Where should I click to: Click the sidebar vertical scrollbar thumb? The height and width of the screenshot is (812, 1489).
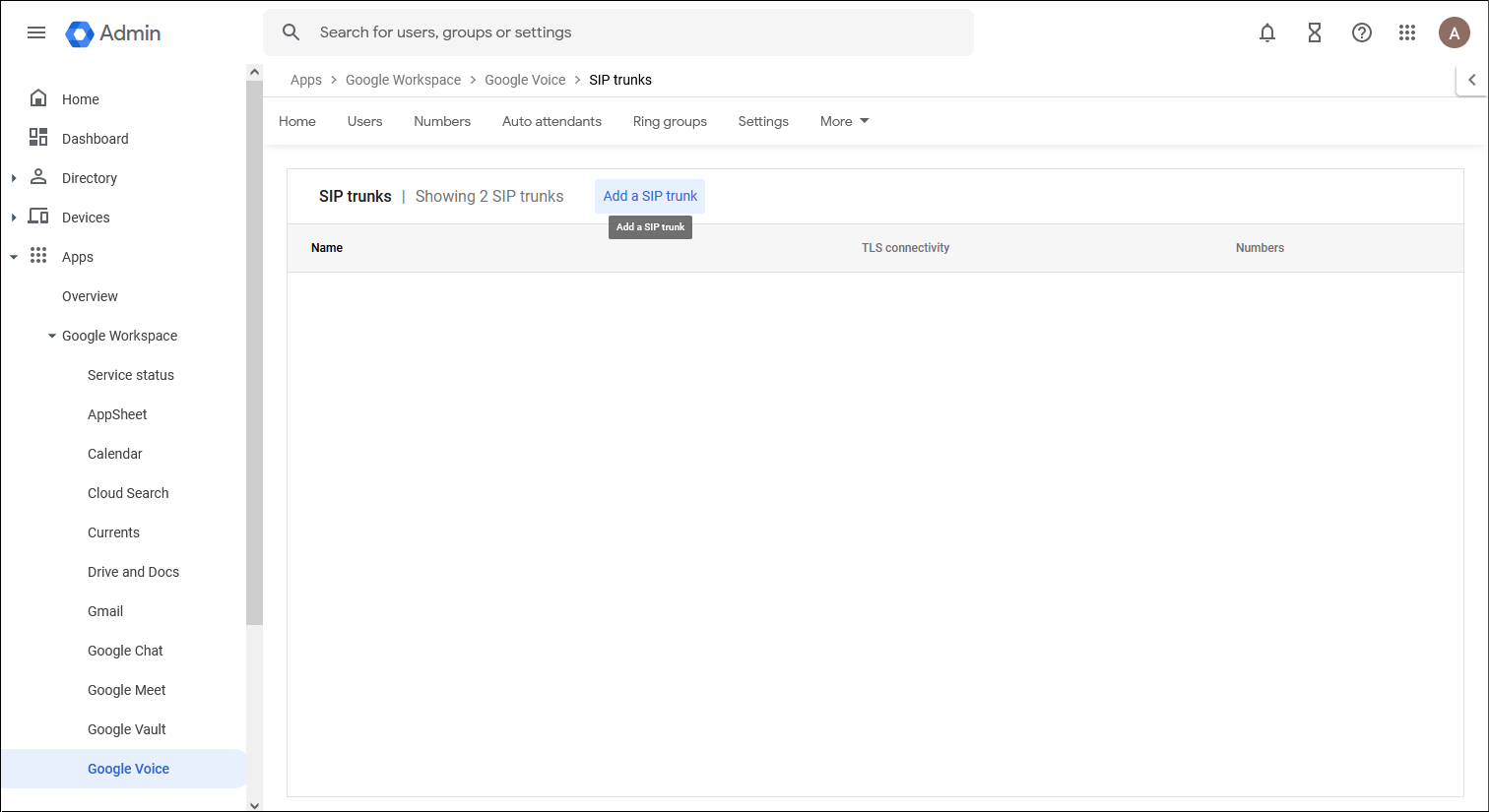(x=254, y=352)
